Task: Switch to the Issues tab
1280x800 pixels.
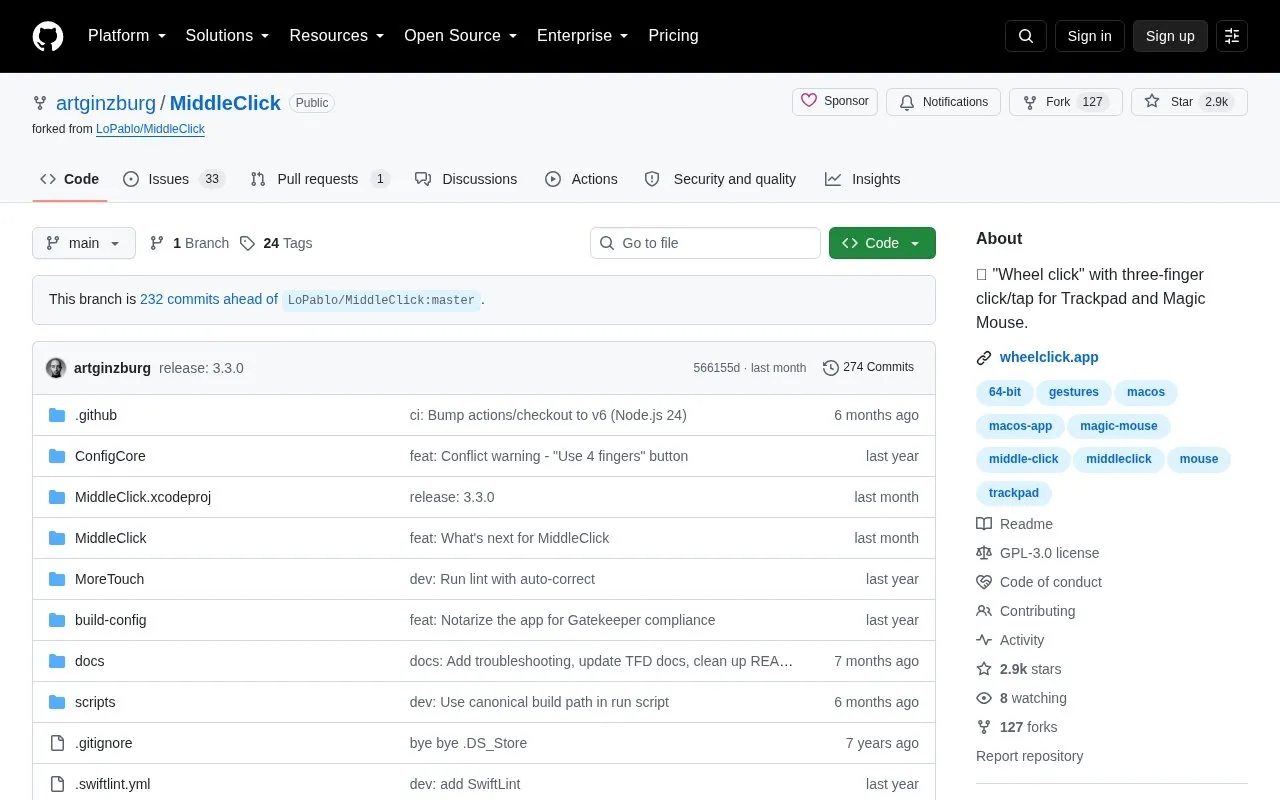Action: pyautogui.click(x=174, y=179)
